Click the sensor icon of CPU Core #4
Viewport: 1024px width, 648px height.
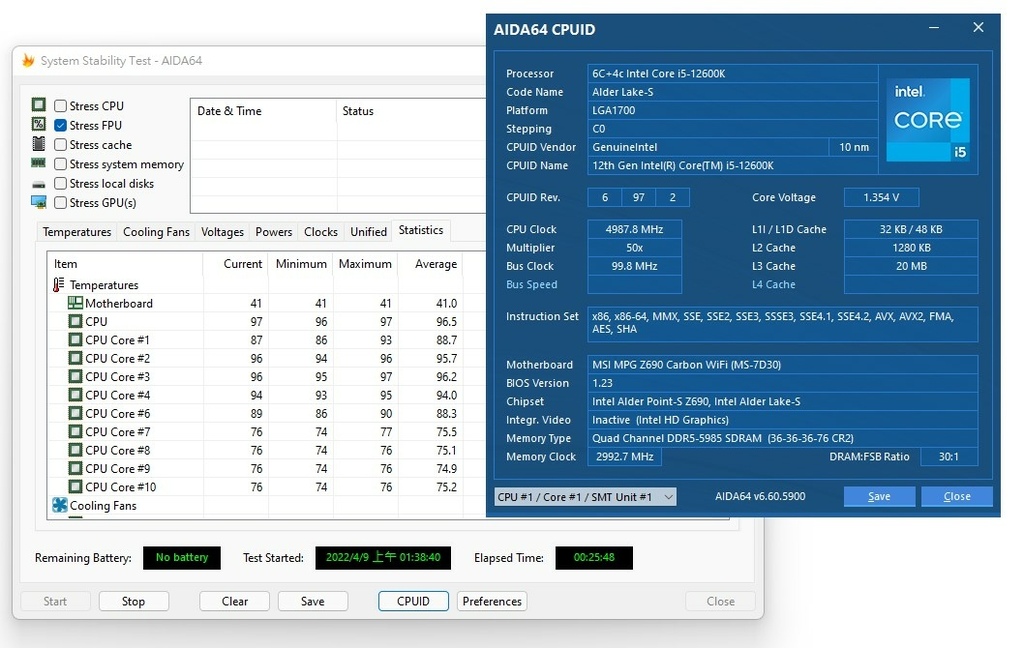click(75, 395)
